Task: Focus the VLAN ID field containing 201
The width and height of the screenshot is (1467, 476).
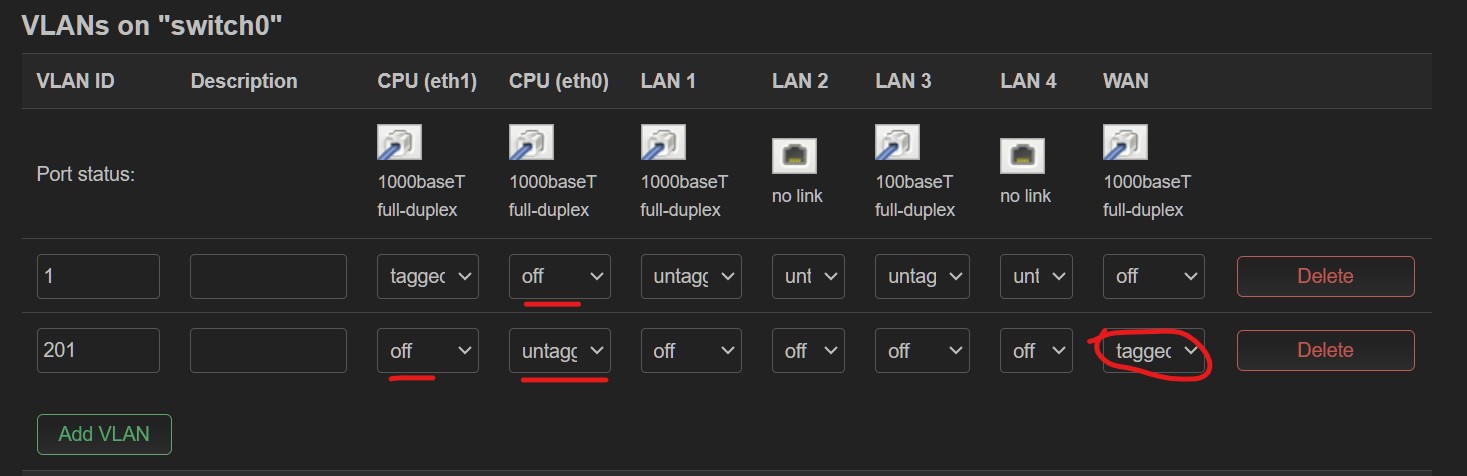Action: pyautogui.click(x=98, y=351)
